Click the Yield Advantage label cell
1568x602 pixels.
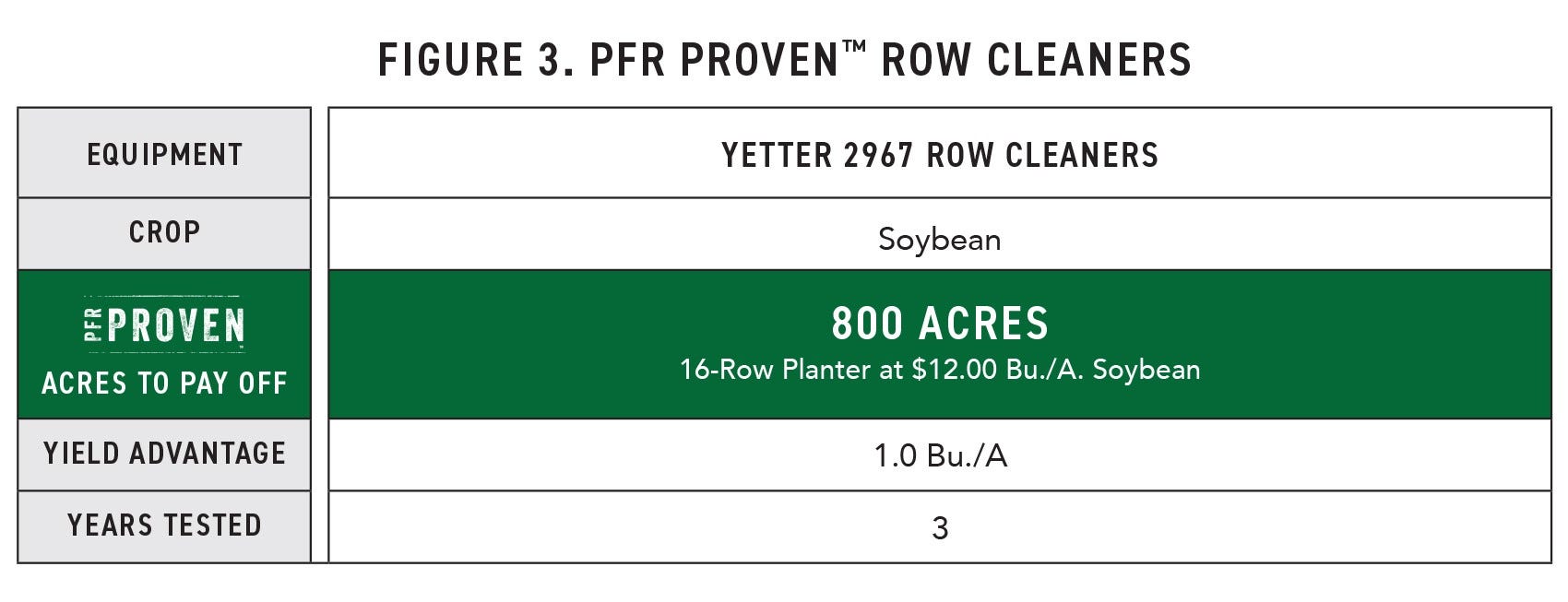pos(164,454)
